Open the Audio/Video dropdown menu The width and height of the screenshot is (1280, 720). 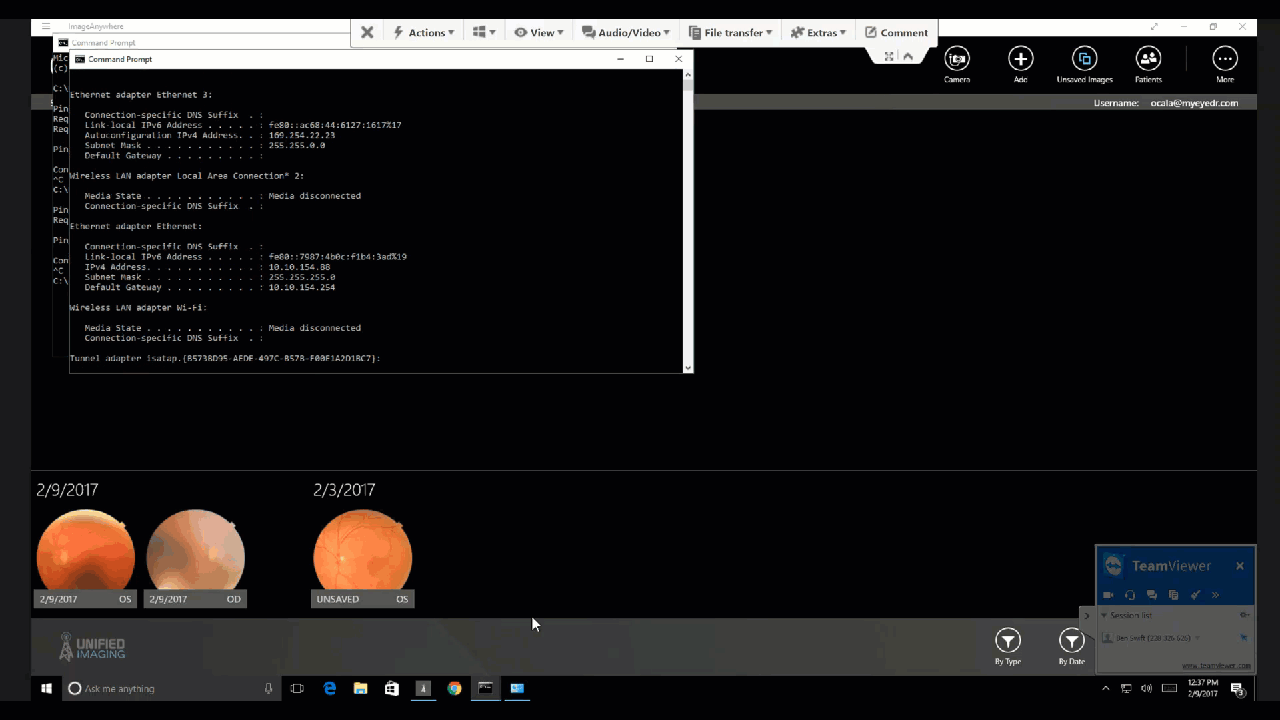pyautogui.click(x=626, y=32)
